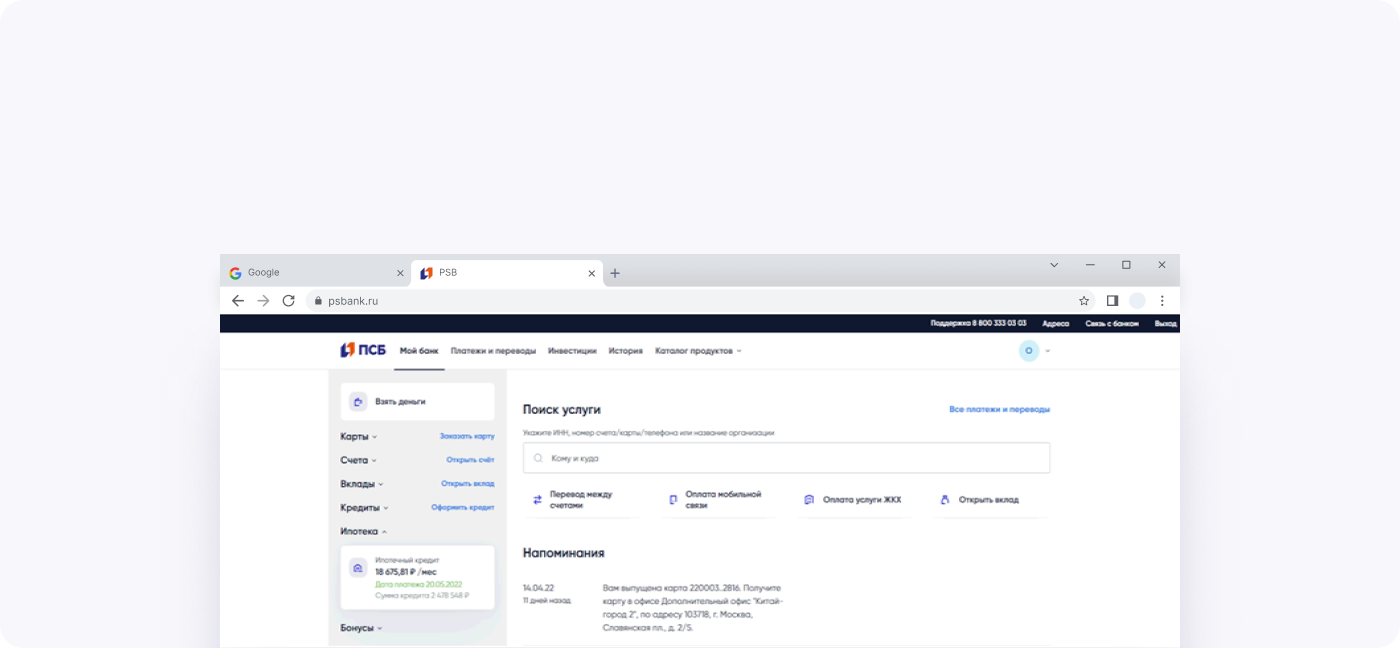The width and height of the screenshot is (1400, 648).
Task: Click the user profile avatar icon
Action: 1028,351
